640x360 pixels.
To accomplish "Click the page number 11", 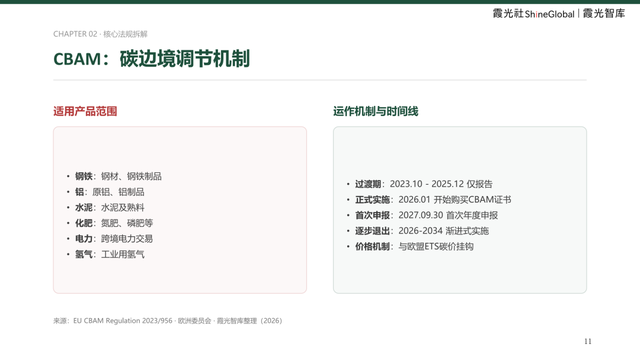I will click(x=588, y=341).
